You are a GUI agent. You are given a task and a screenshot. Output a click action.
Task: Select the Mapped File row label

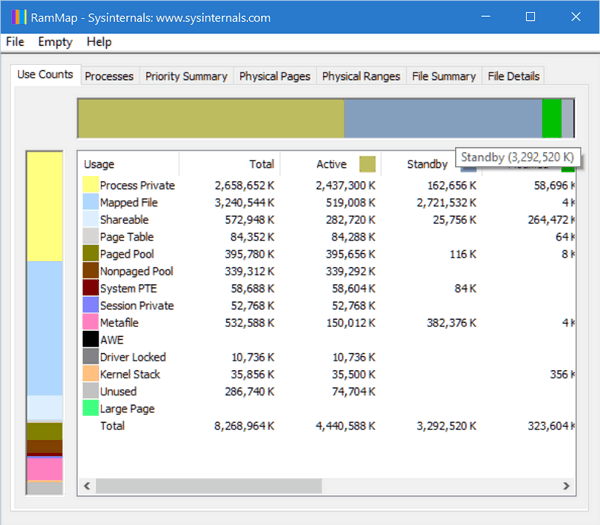[x=129, y=203]
